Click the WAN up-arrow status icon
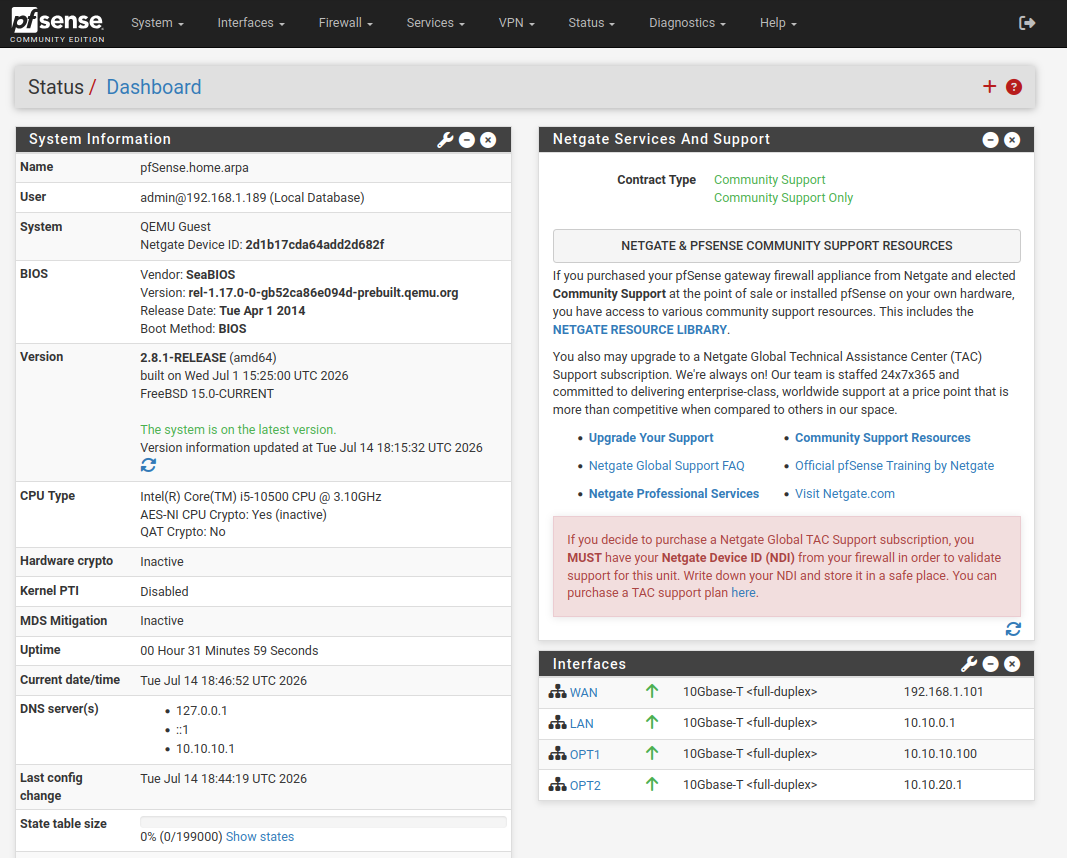This screenshot has width=1067, height=858. coord(652,691)
